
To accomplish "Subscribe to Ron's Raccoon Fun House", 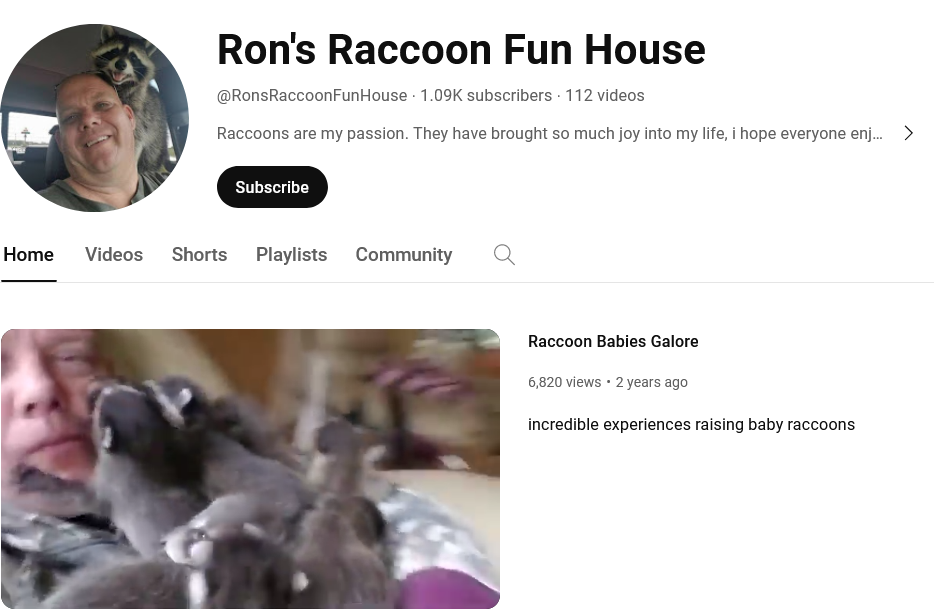I will [272, 187].
